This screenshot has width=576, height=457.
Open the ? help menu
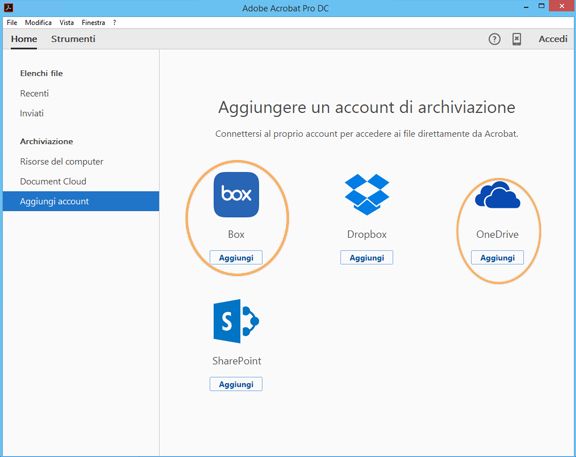coord(115,22)
